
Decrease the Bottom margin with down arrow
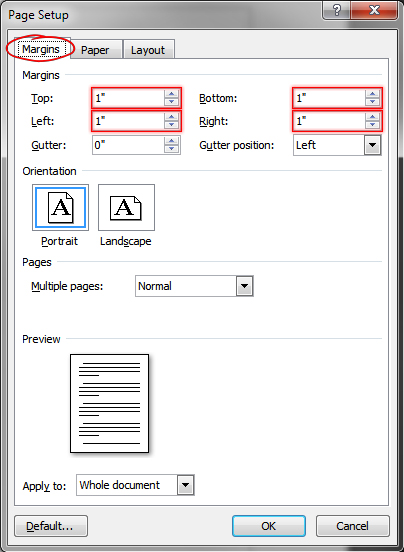point(372,102)
